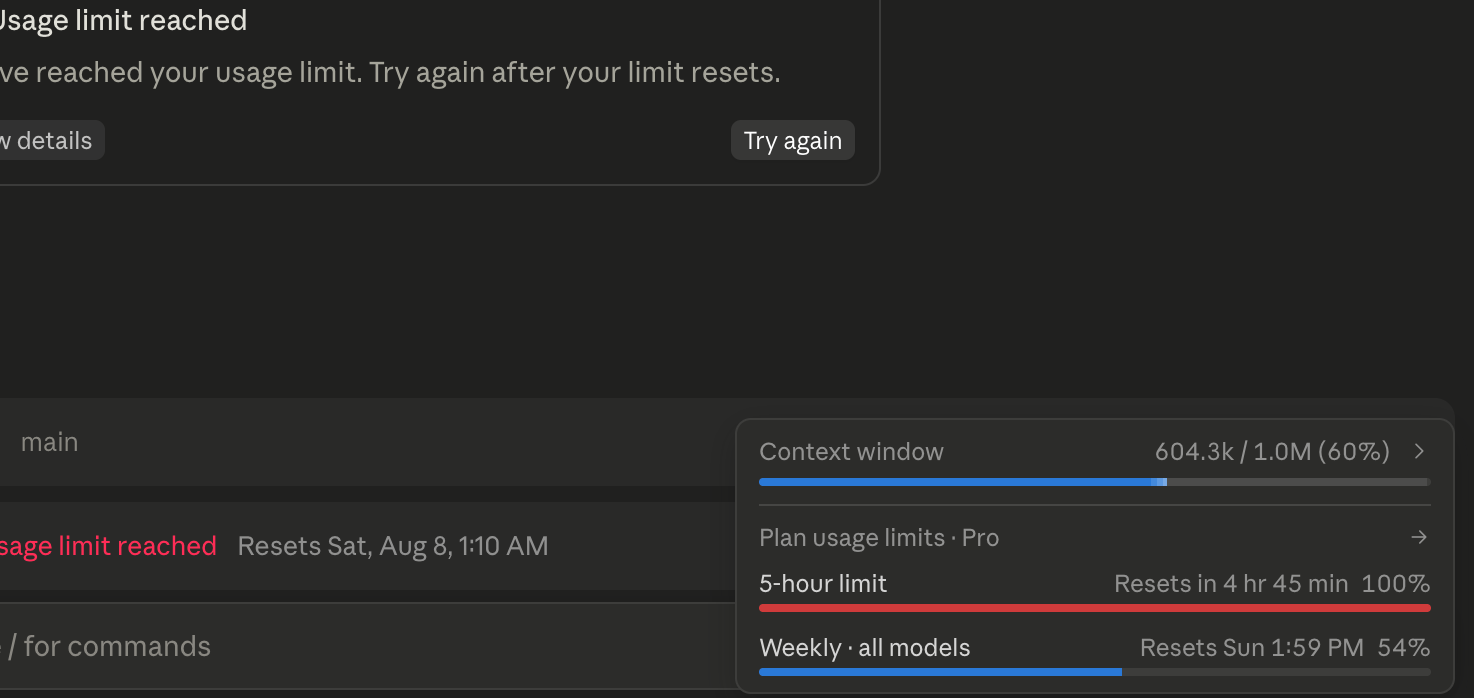Click the 100% usage percentage
The width and height of the screenshot is (1474, 698).
click(x=1396, y=584)
